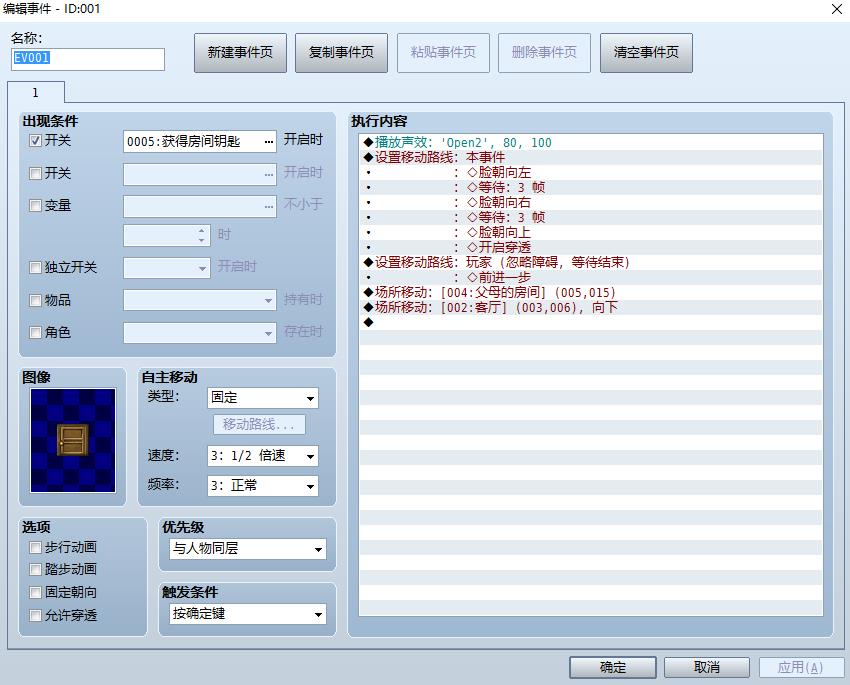Viewport: 850px width, 685px height.
Task: Click the door image thumbnail
Action: [x=73, y=440]
